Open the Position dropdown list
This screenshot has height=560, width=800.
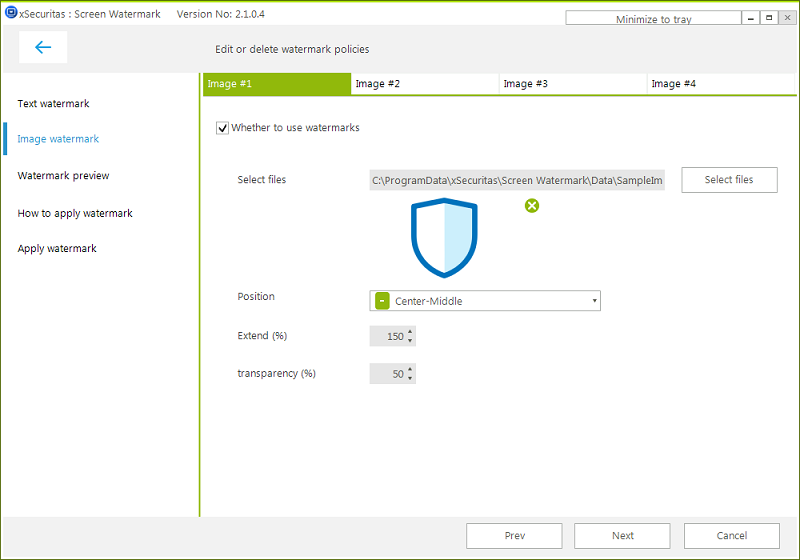594,301
